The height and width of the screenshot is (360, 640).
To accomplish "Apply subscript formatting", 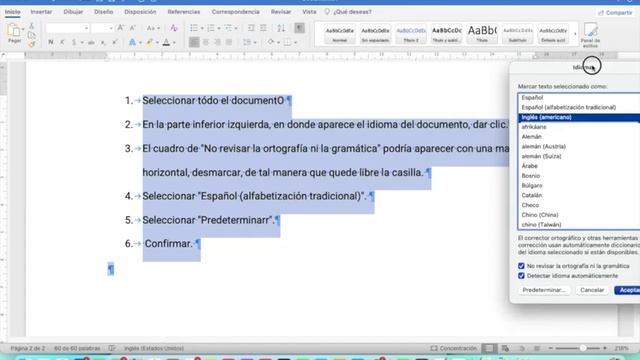I will (x=103, y=42).
